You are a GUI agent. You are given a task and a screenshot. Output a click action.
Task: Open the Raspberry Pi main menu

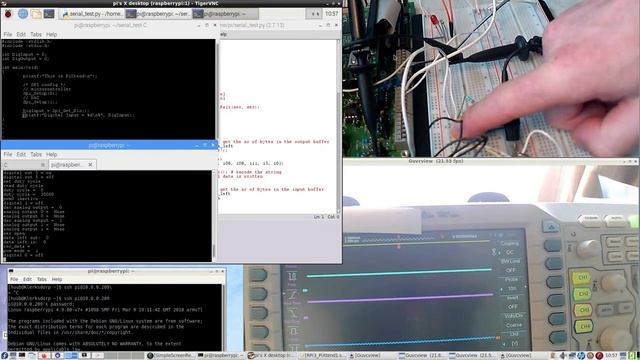click(x=8, y=14)
